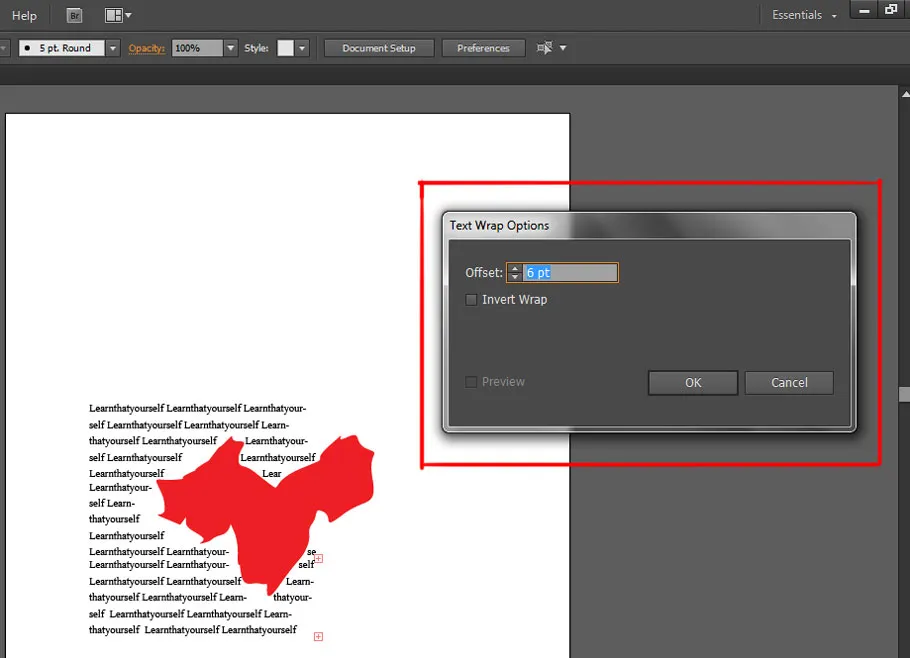Open Document Setup
910x658 pixels.
click(378, 47)
